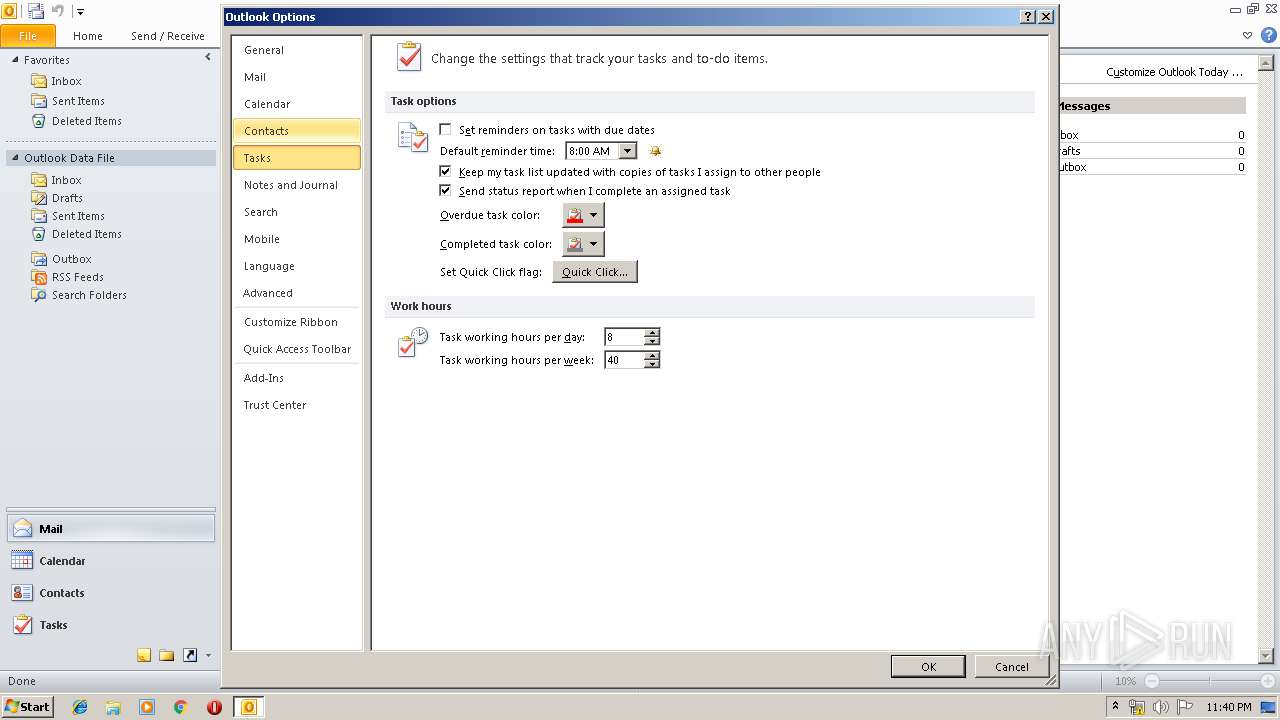The width and height of the screenshot is (1280, 720).
Task: Select Quick Access Toolbar options category
Action: pos(297,349)
